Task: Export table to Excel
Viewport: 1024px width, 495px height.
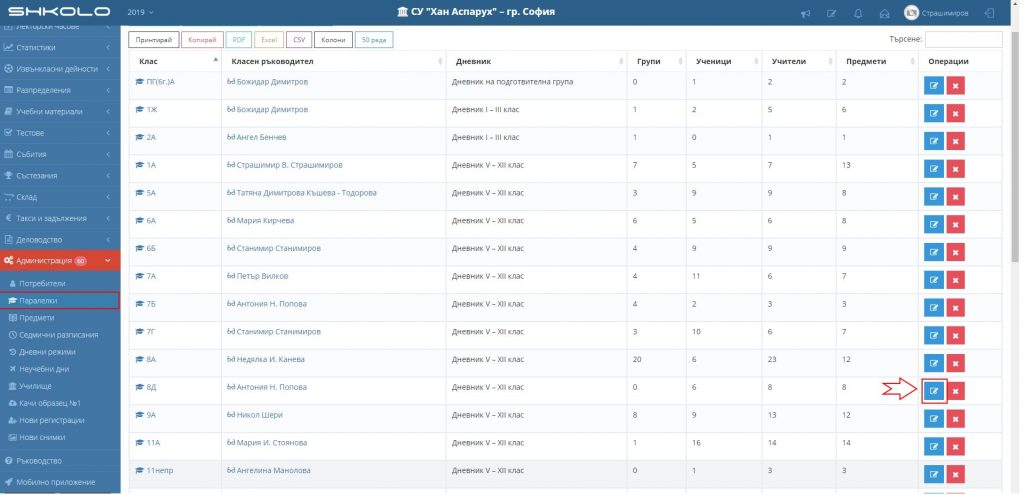Action: point(269,40)
